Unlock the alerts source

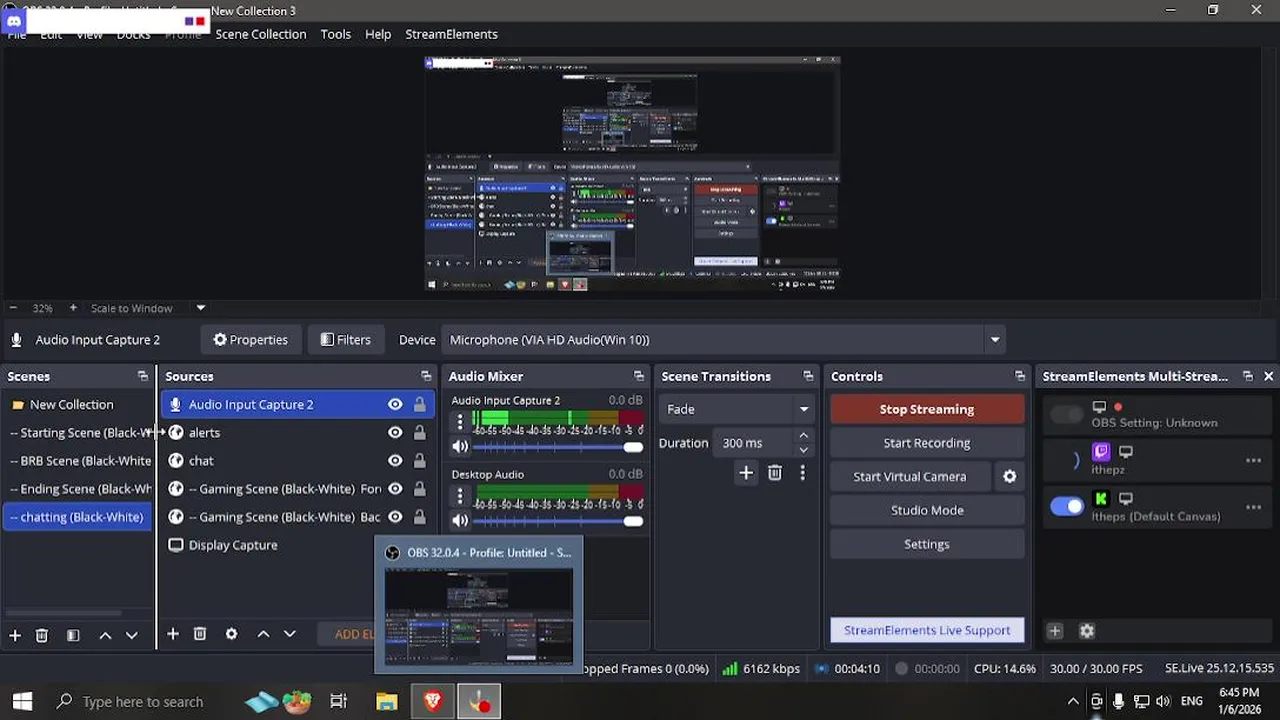tap(420, 432)
